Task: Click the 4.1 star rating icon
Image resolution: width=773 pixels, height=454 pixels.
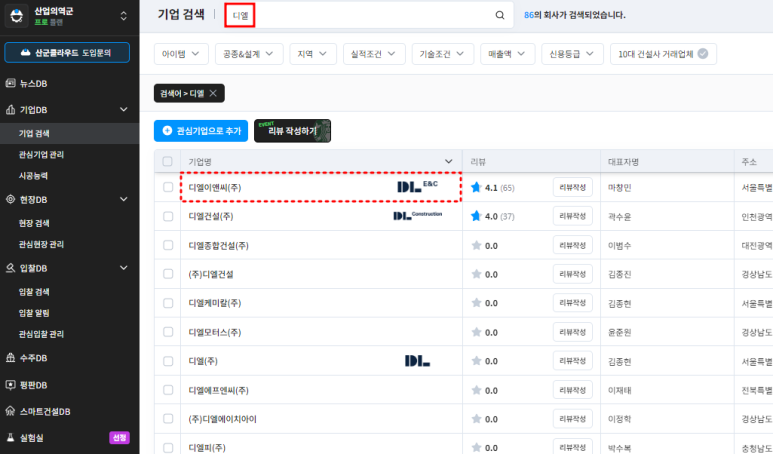Action: pyautogui.click(x=476, y=187)
